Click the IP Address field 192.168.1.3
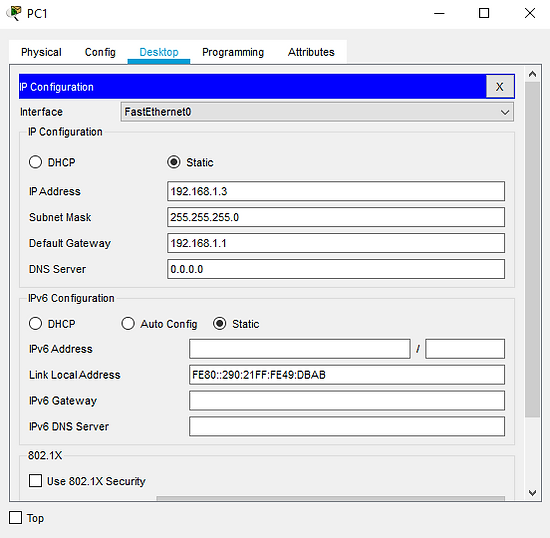The height and width of the screenshot is (538, 550). click(336, 191)
